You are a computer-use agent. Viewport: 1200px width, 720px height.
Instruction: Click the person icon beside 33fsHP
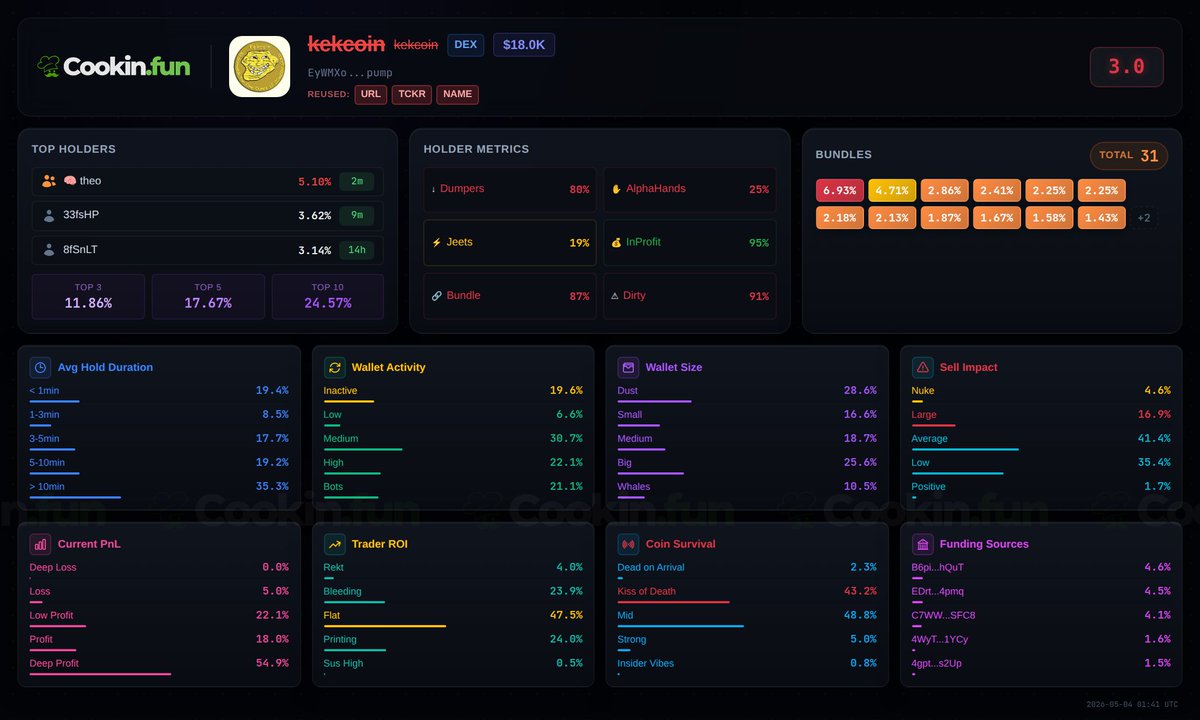click(49, 215)
